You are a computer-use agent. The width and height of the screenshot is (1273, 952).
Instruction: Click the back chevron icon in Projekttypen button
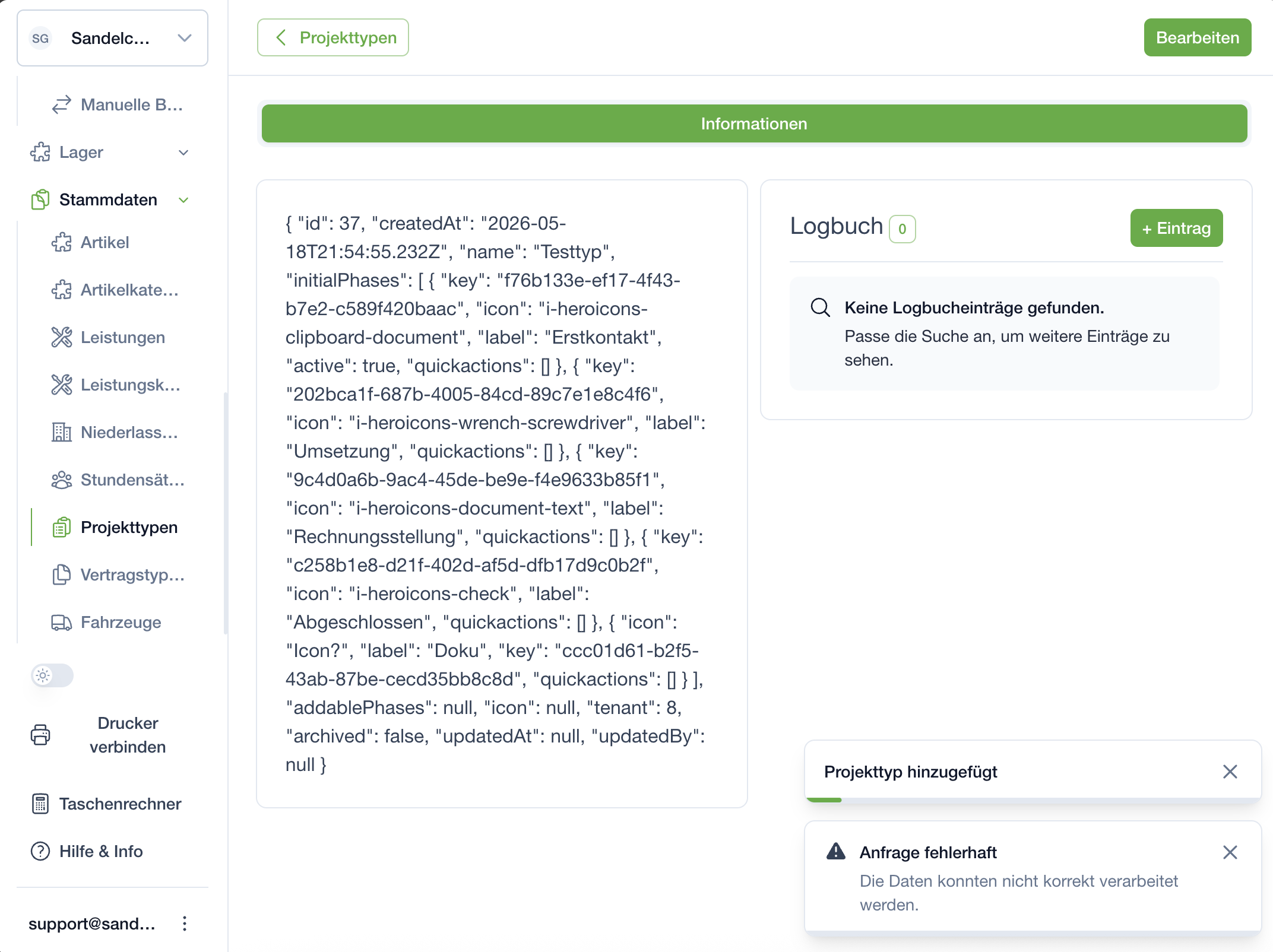[x=281, y=37]
